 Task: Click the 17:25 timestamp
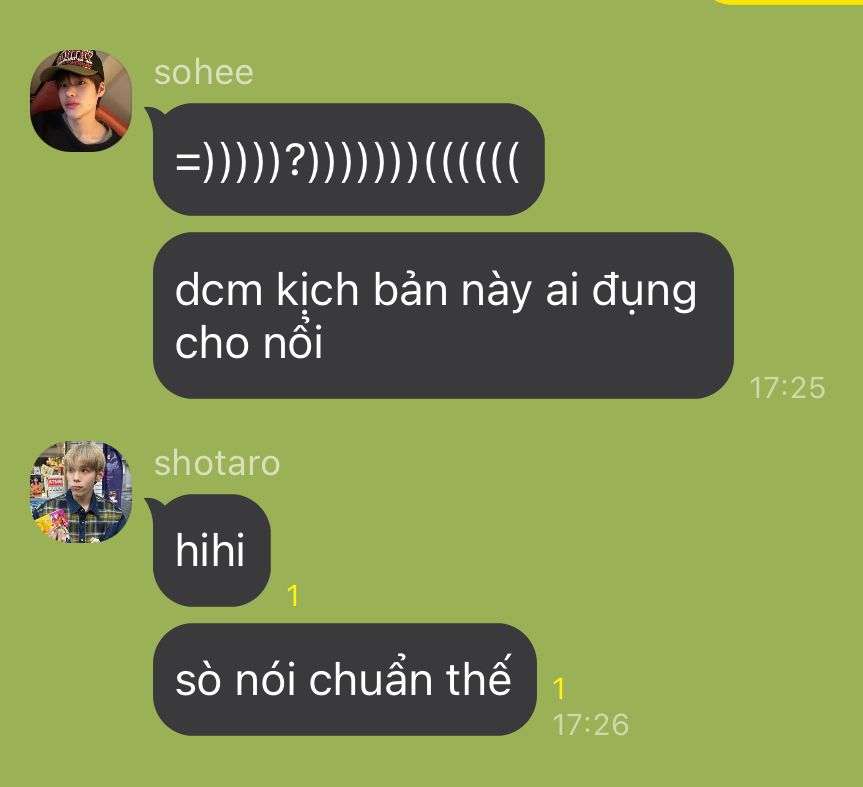pyautogui.click(x=787, y=387)
